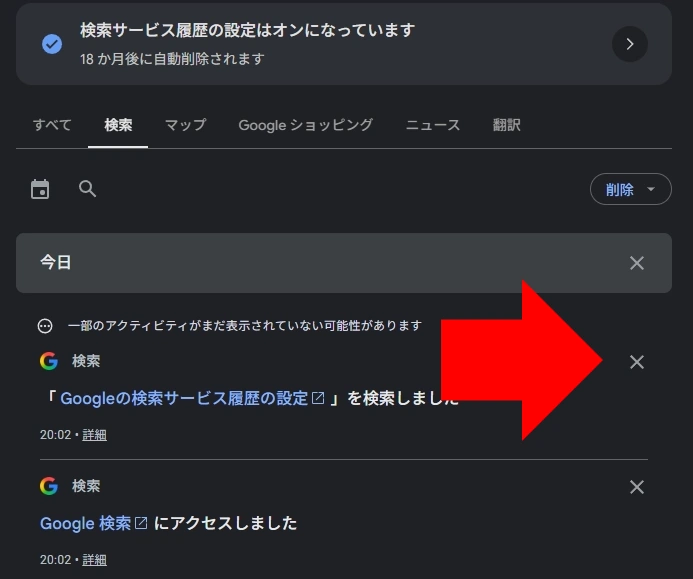Delete all of 今日 activity with X
693x579 pixels.
(x=636, y=263)
